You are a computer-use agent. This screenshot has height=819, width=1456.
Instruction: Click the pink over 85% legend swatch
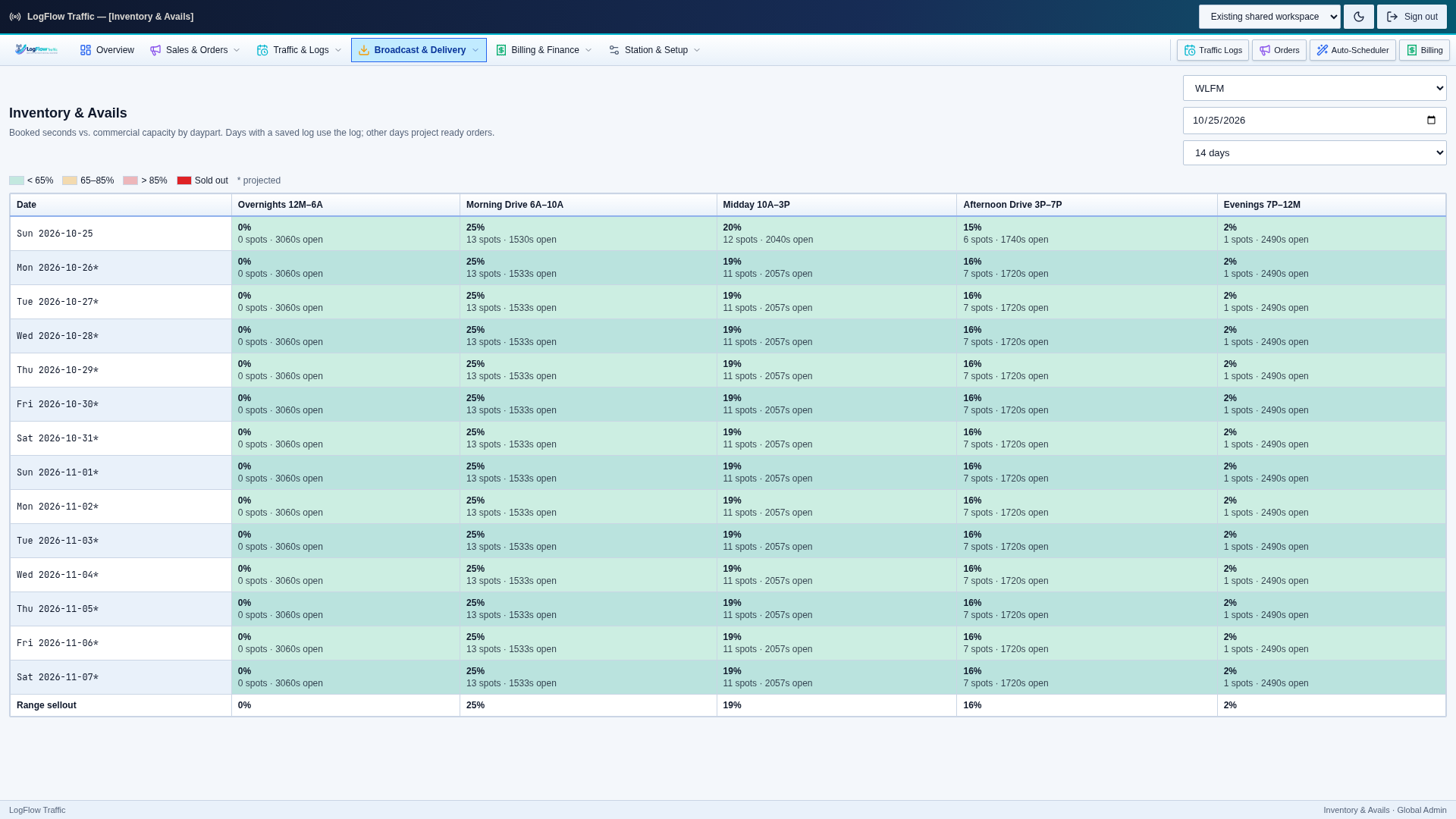130,180
